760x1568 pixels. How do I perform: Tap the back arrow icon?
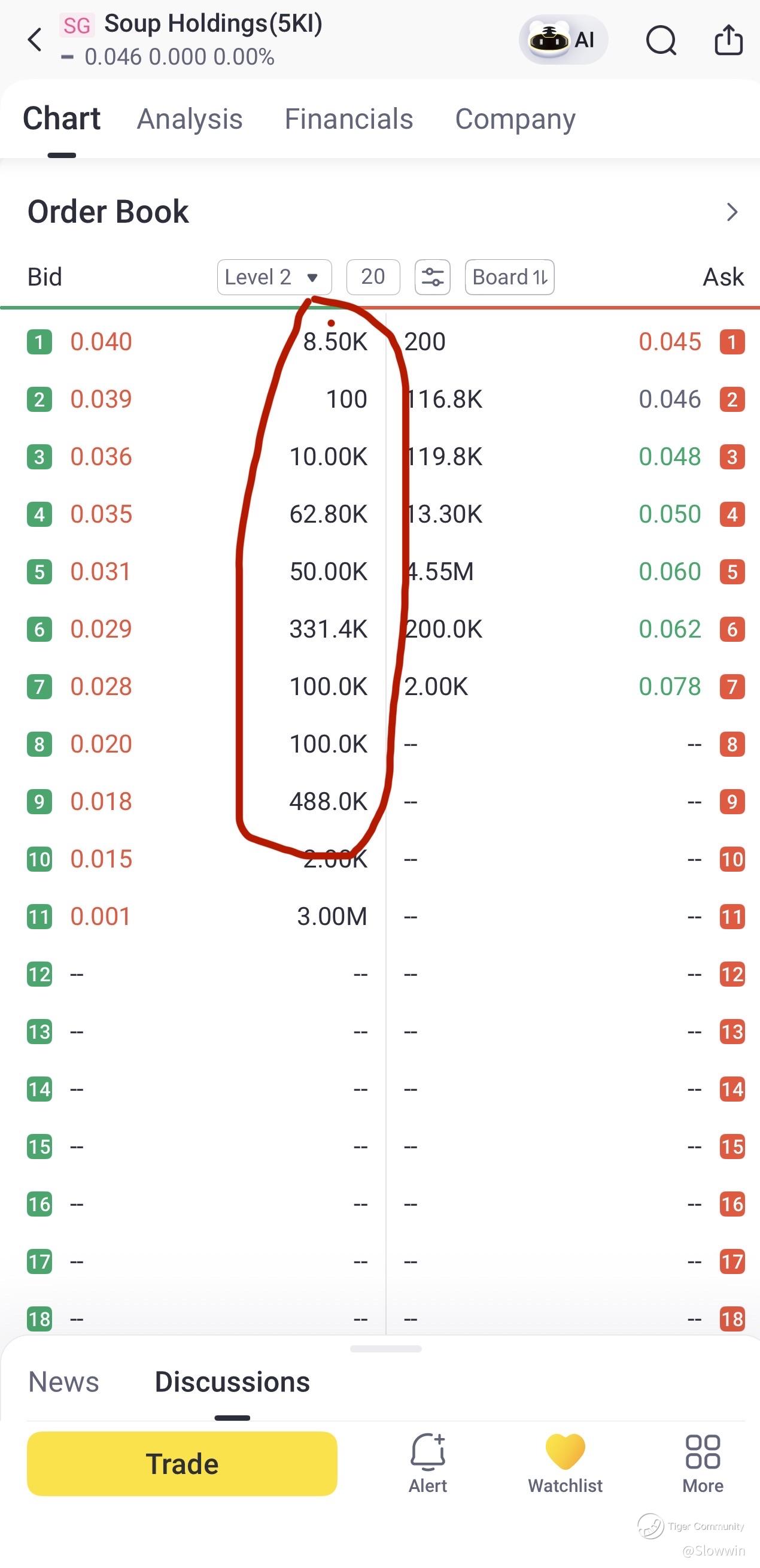pos(35,40)
